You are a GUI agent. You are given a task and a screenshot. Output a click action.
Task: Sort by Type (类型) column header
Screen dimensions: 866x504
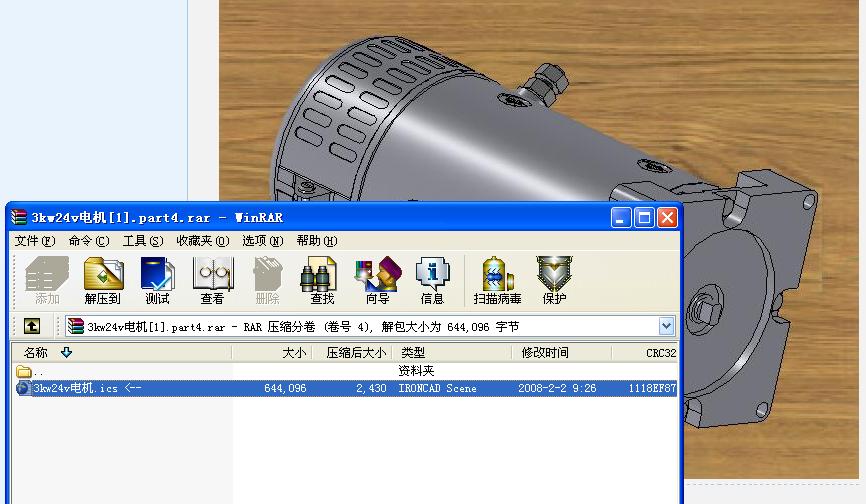pyautogui.click(x=452, y=353)
